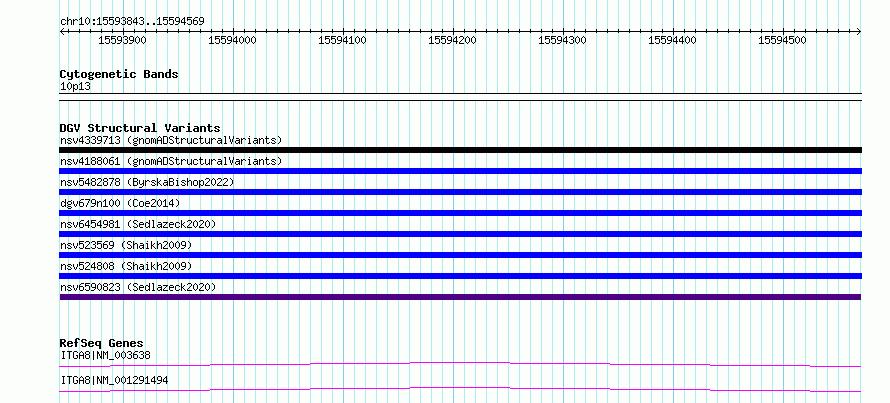Image resolution: width=890 pixels, height=403 pixels.
Task: Click the dgv679n100 (Coe2014) label
Action: [120, 203]
